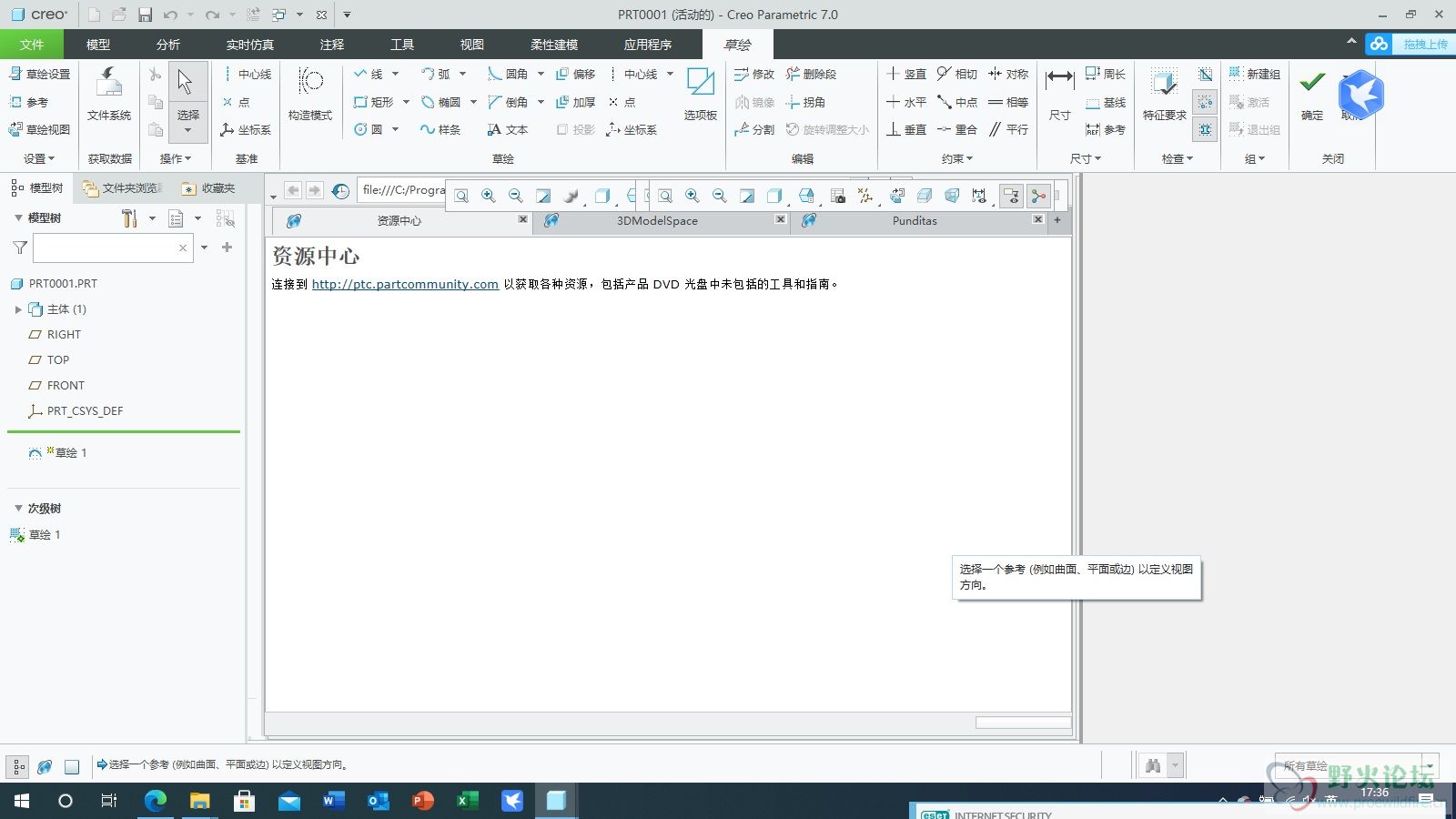This screenshot has height=819, width=1456.
Task: Open the Line (线) dropdown arrow
Action: (x=396, y=74)
